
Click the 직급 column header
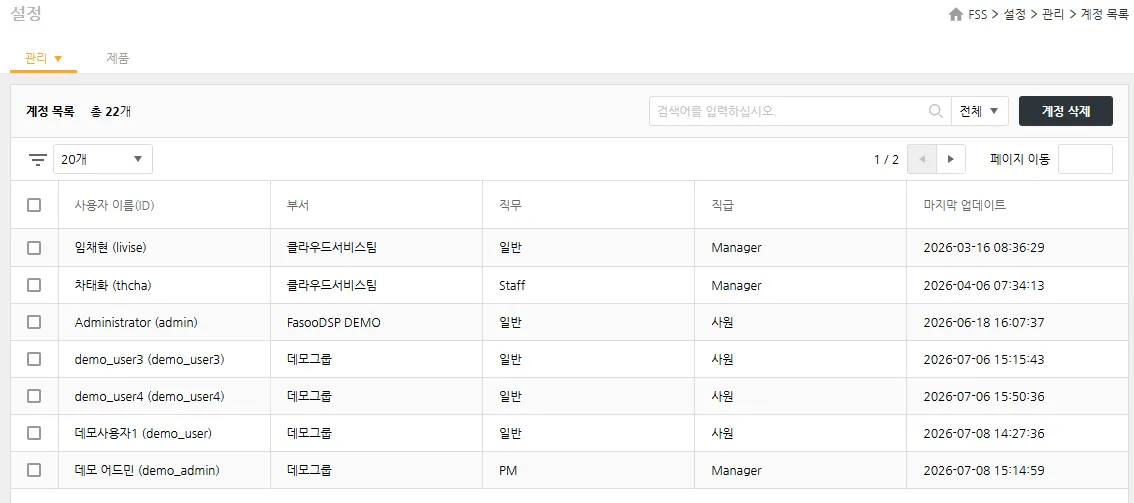[722, 205]
